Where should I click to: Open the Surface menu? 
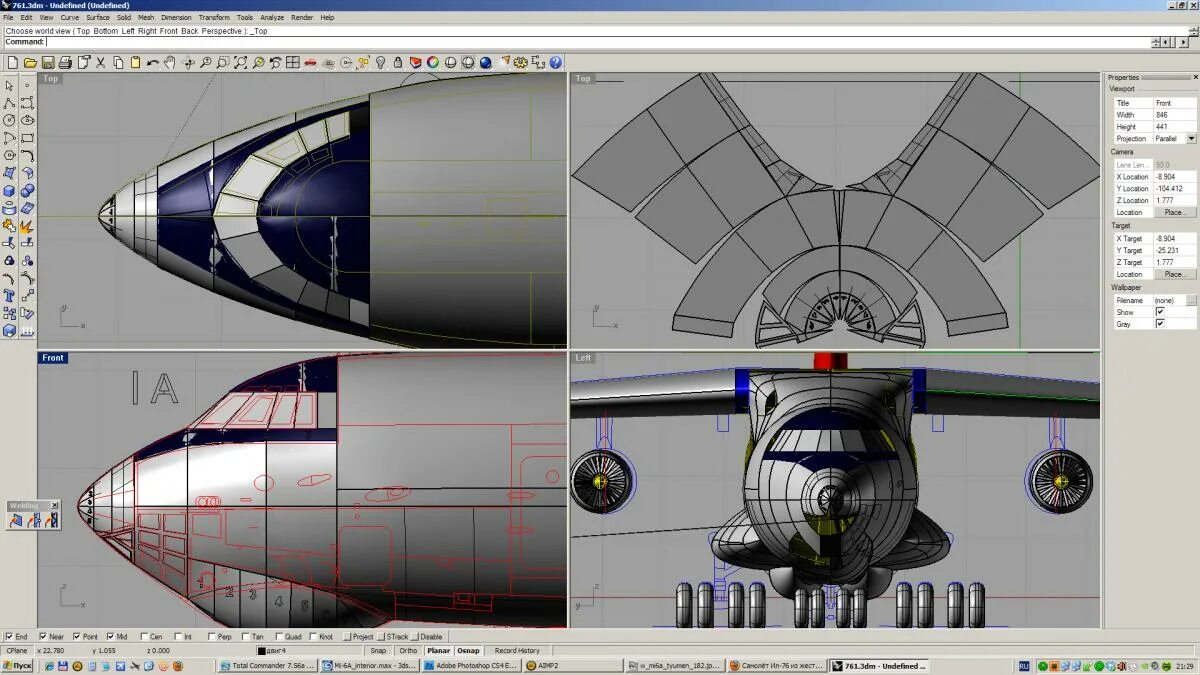[x=98, y=17]
